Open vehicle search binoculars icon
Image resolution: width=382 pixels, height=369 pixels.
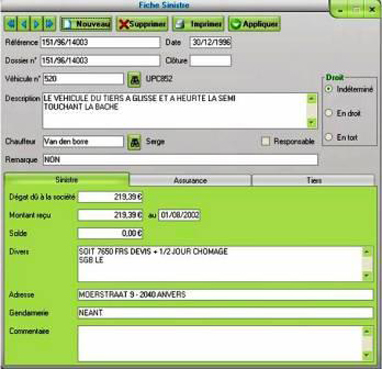(134, 79)
